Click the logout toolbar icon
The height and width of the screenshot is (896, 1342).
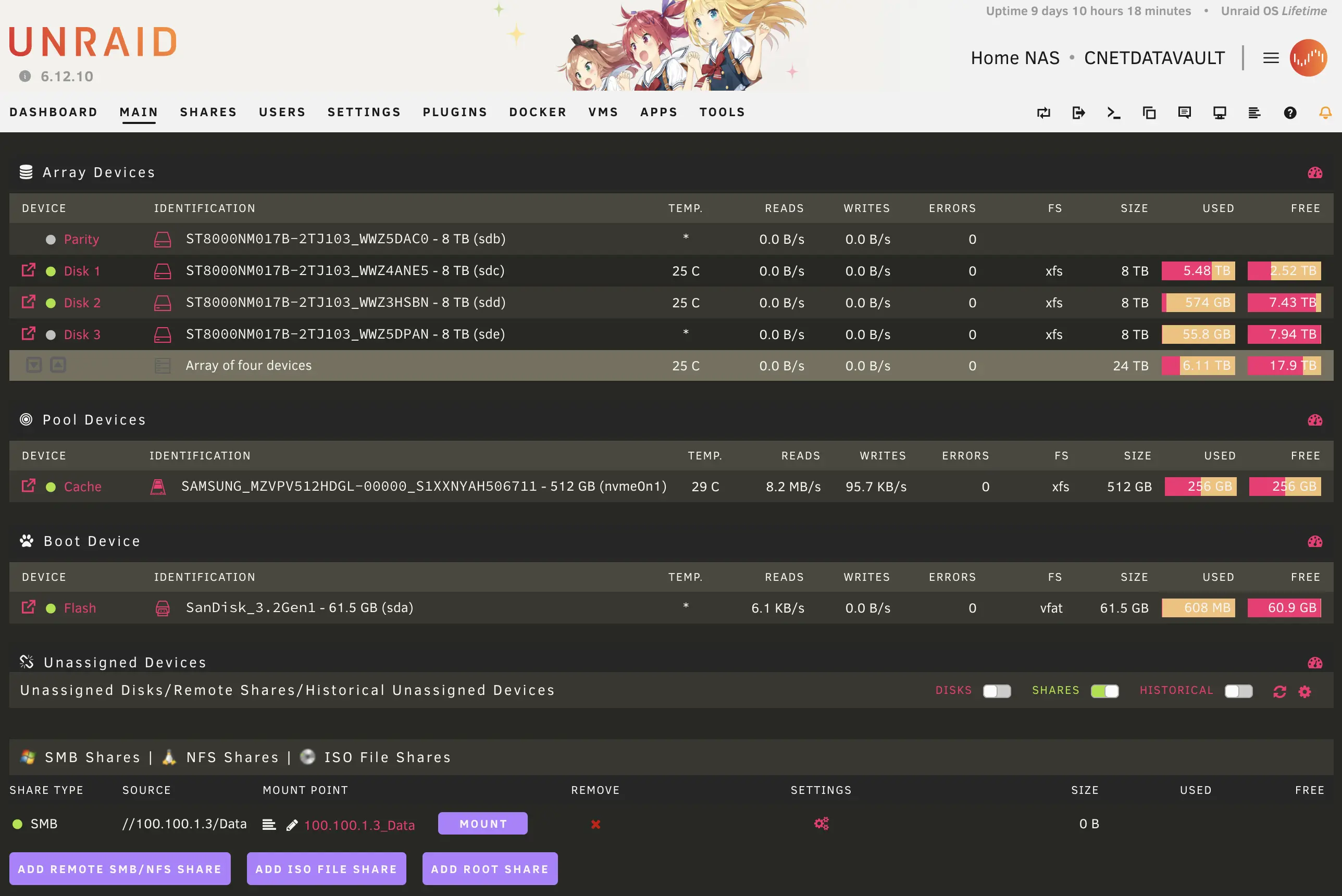tap(1078, 113)
